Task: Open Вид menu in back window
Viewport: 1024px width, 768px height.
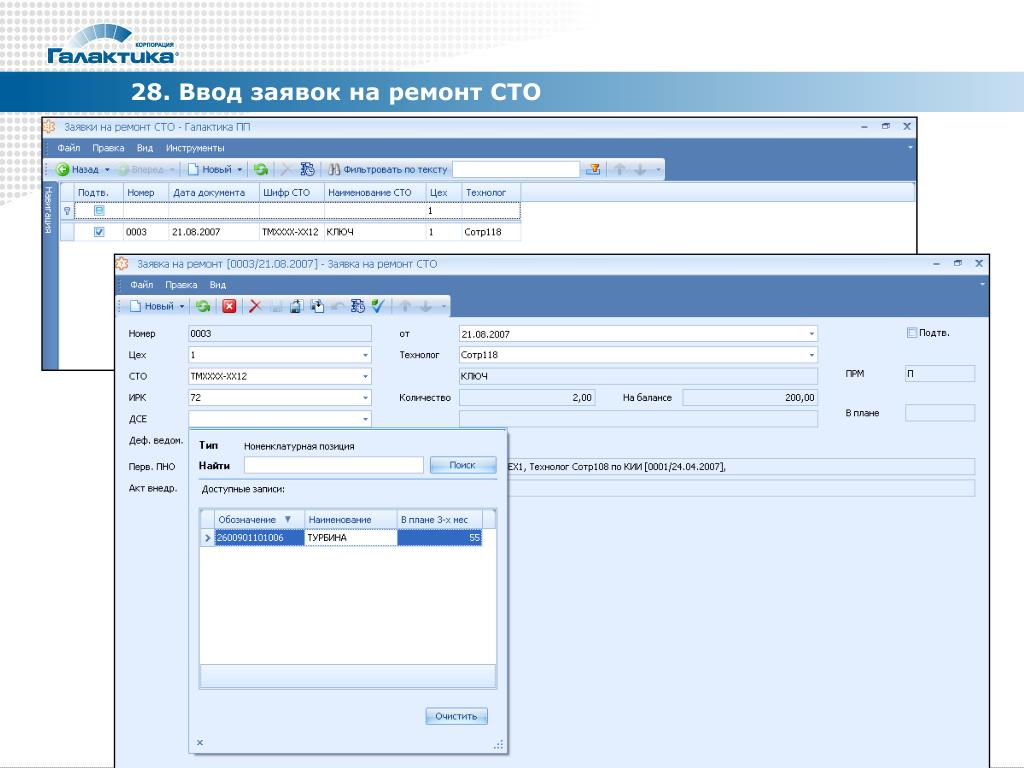Action: click(x=144, y=148)
